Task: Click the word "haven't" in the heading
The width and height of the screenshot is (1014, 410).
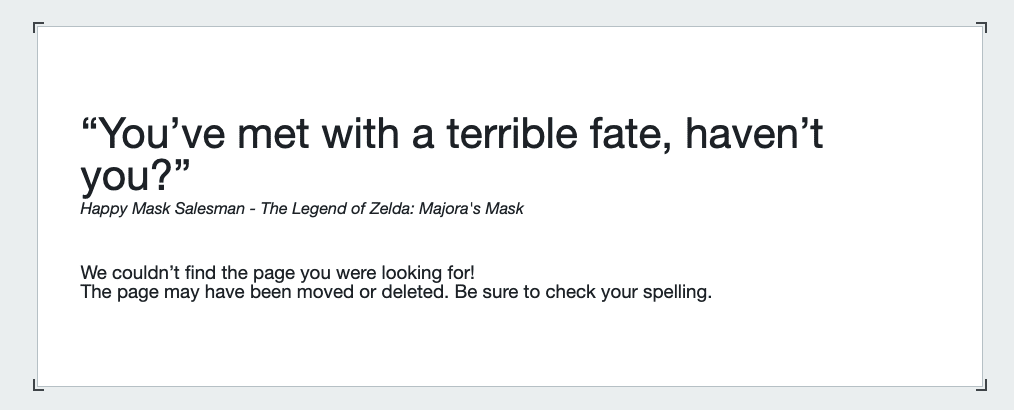Action: click(754, 134)
